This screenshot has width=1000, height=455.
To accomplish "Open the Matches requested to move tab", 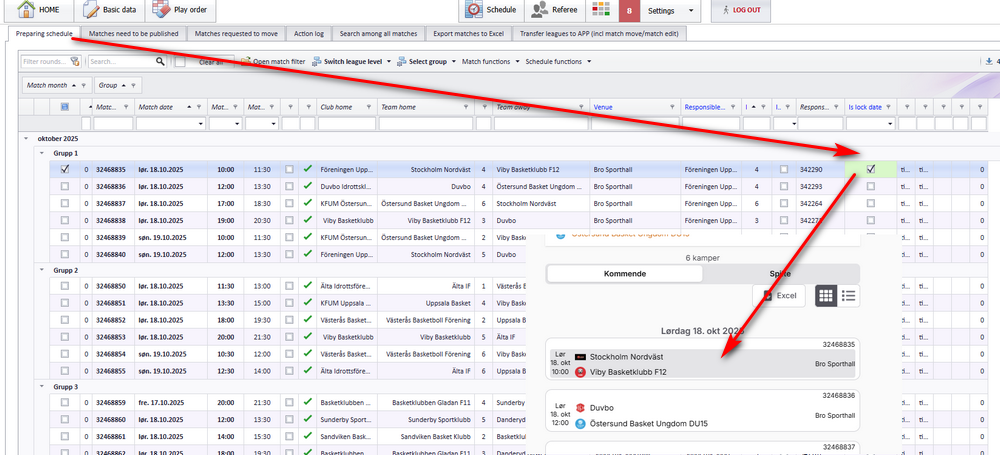I will coord(236,34).
